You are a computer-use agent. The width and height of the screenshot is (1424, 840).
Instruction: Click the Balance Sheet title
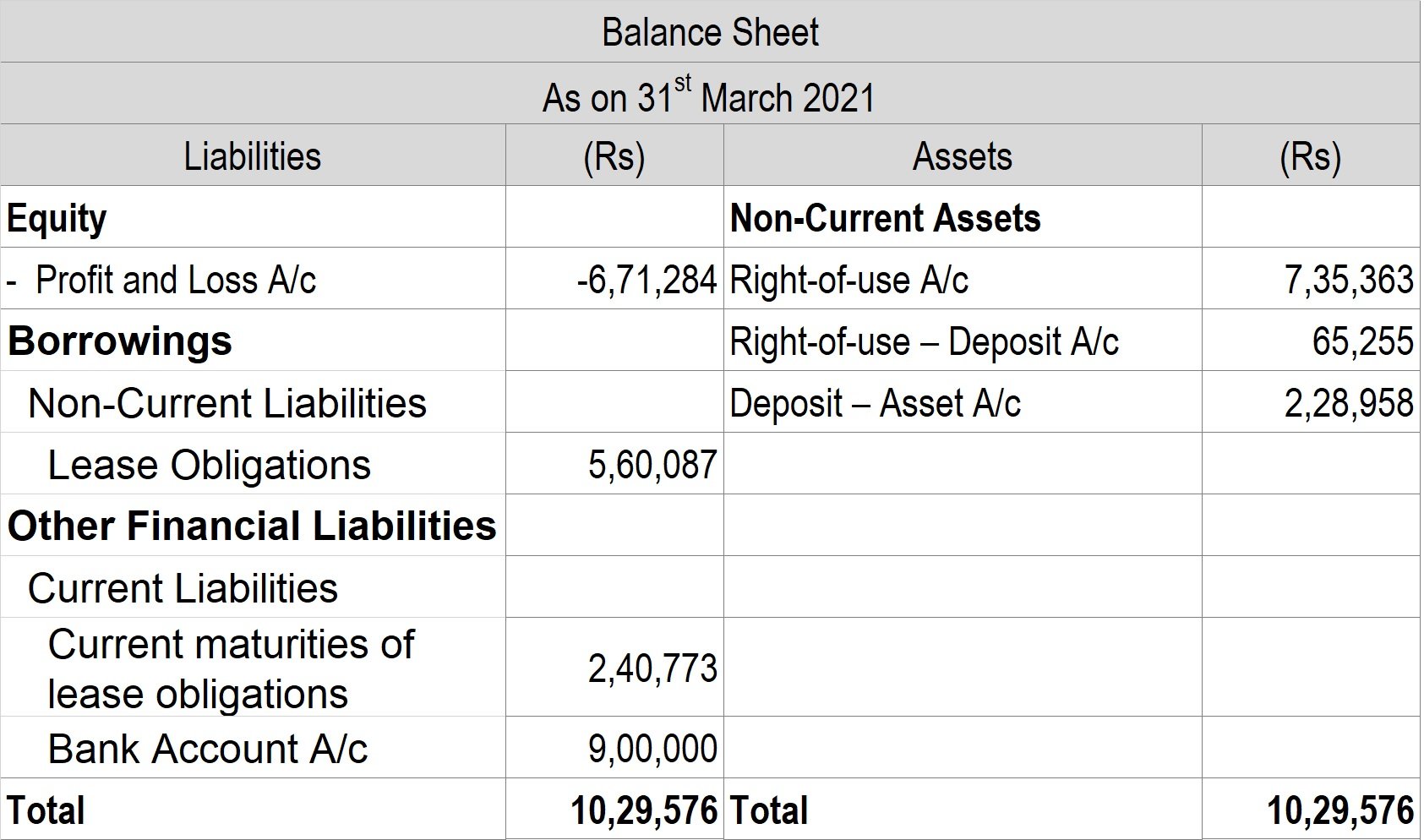pyautogui.click(x=711, y=32)
